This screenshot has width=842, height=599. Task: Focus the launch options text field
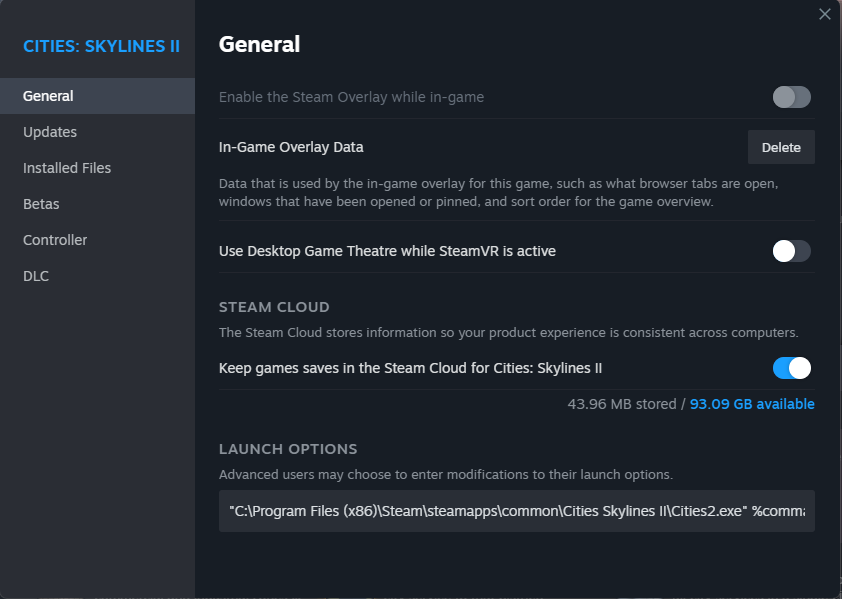click(x=517, y=511)
